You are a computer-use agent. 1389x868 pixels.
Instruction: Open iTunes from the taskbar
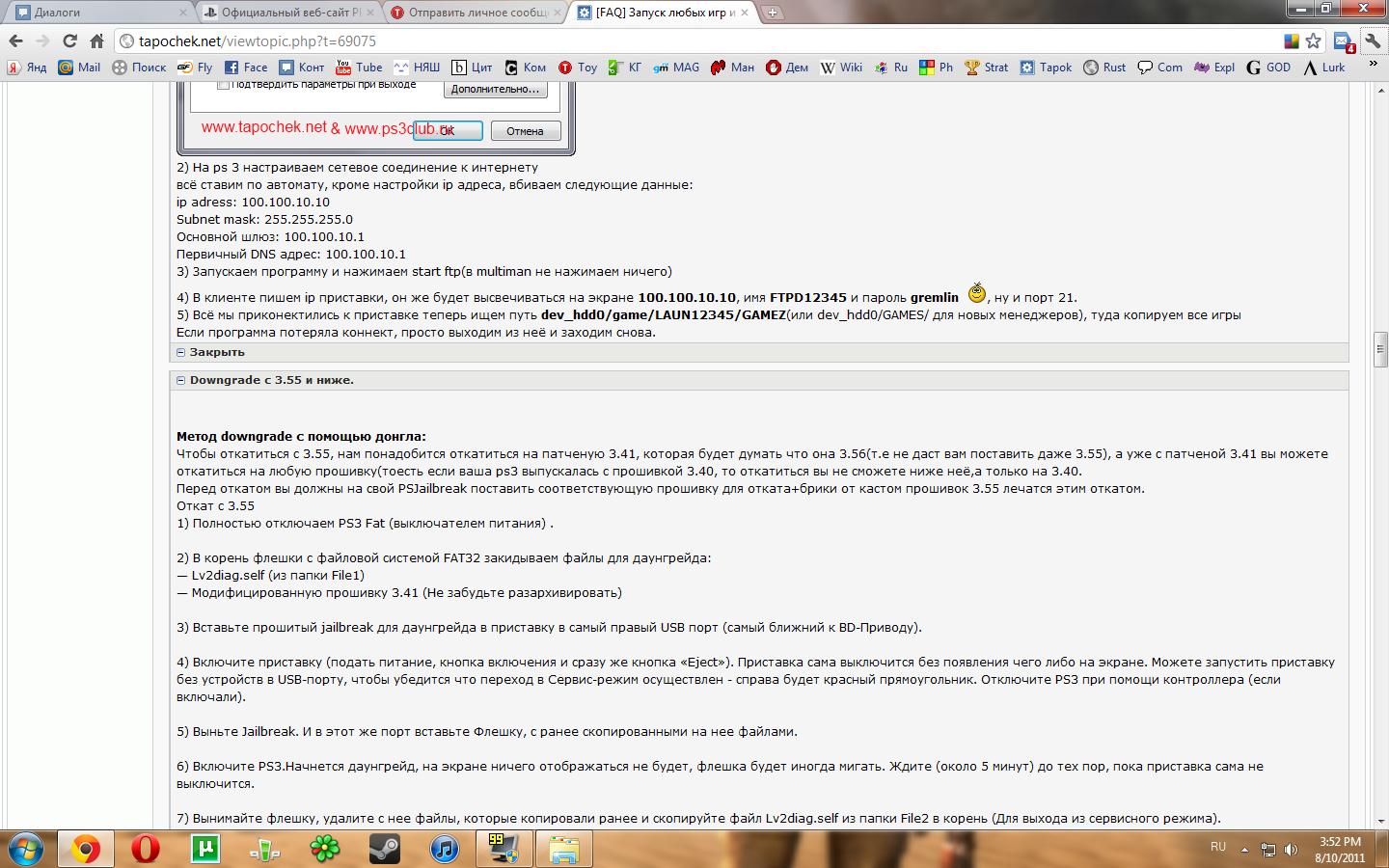445,849
